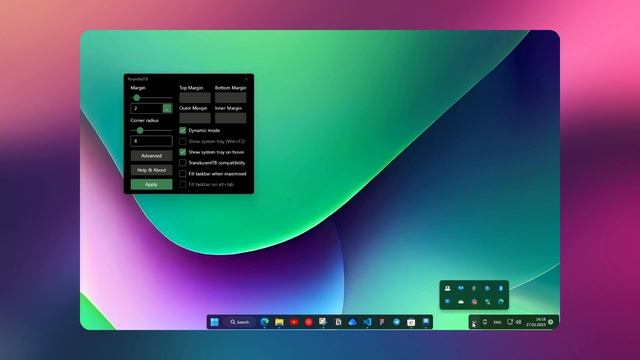Uncheck Show system tray on hover

click(183, 152)
